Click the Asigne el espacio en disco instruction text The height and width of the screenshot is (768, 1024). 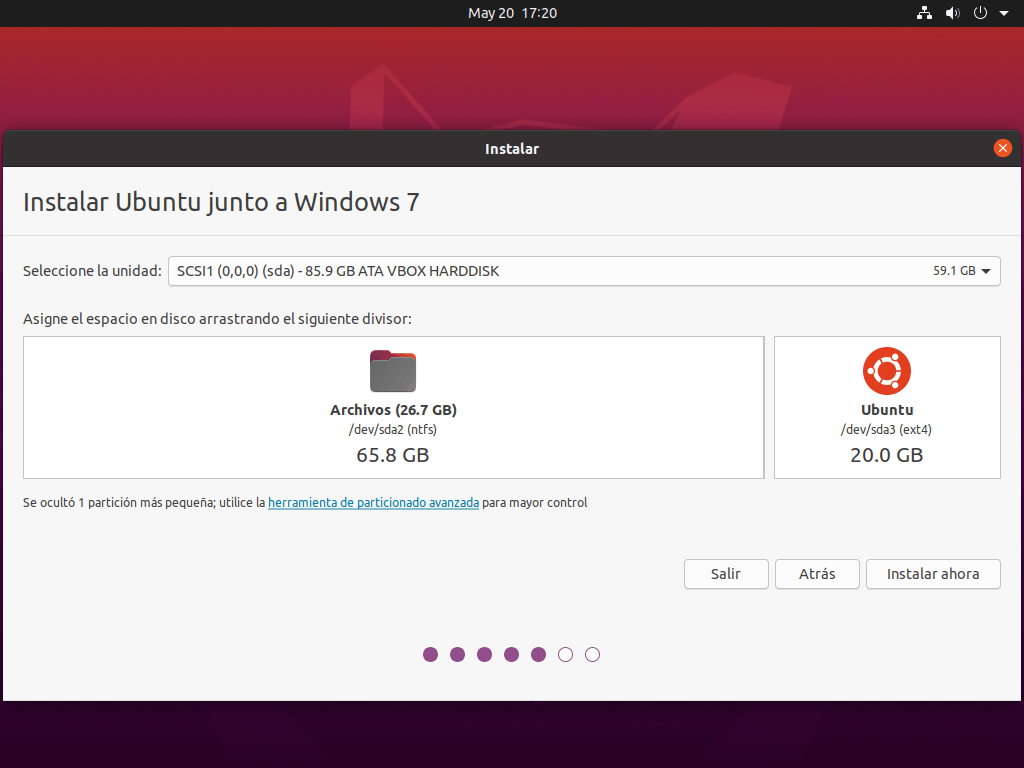[217, 319]
